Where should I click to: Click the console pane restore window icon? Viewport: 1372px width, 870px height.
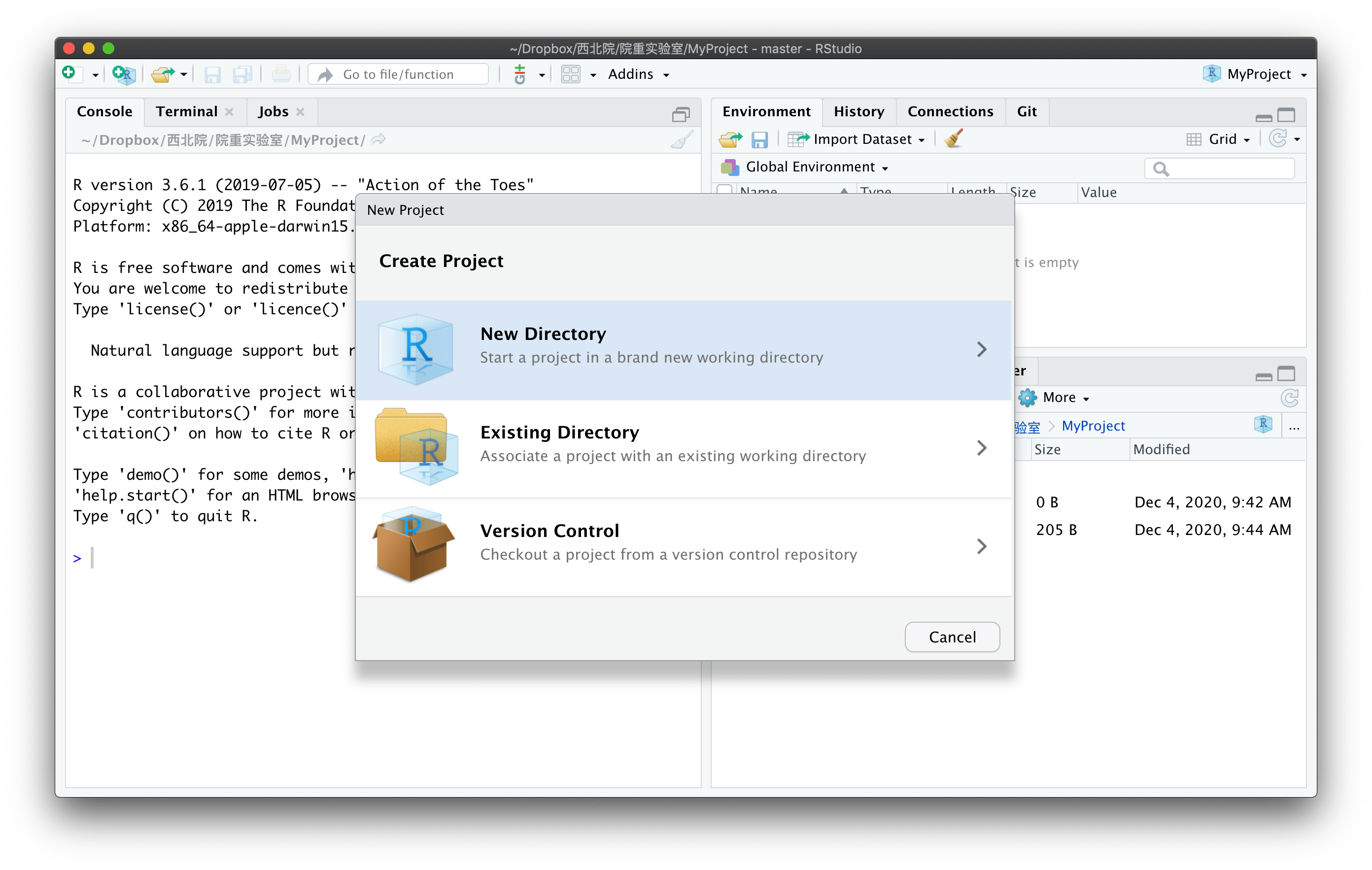(x=681, y=114)
